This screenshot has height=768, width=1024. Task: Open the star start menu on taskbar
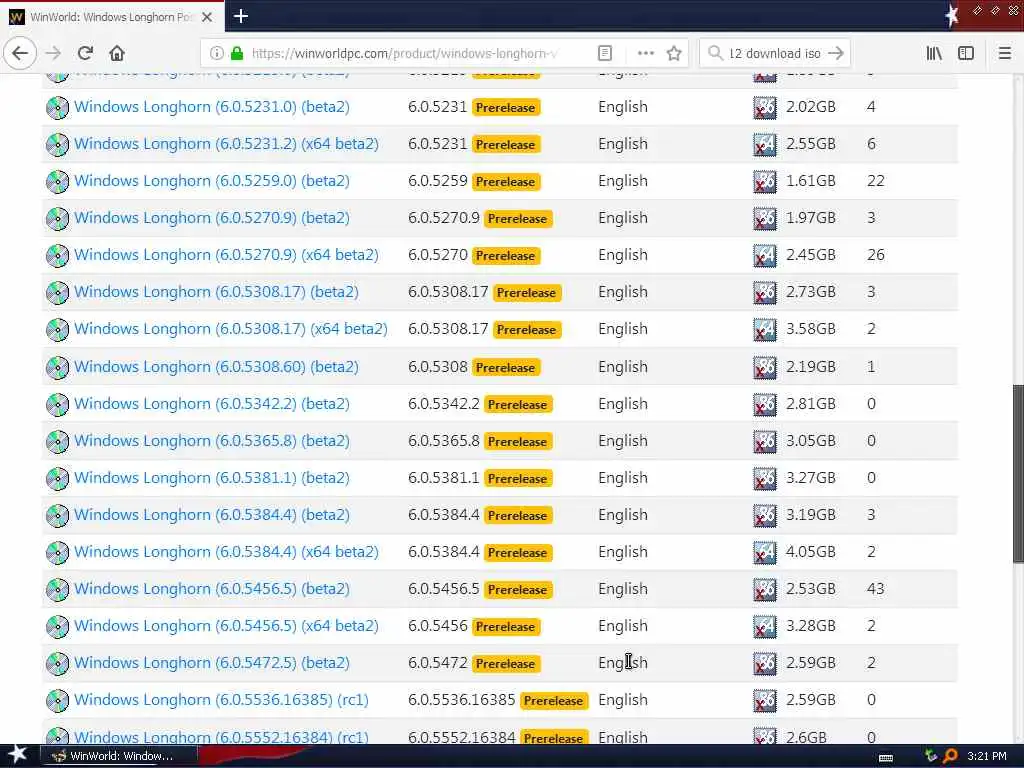pos(17,755)
